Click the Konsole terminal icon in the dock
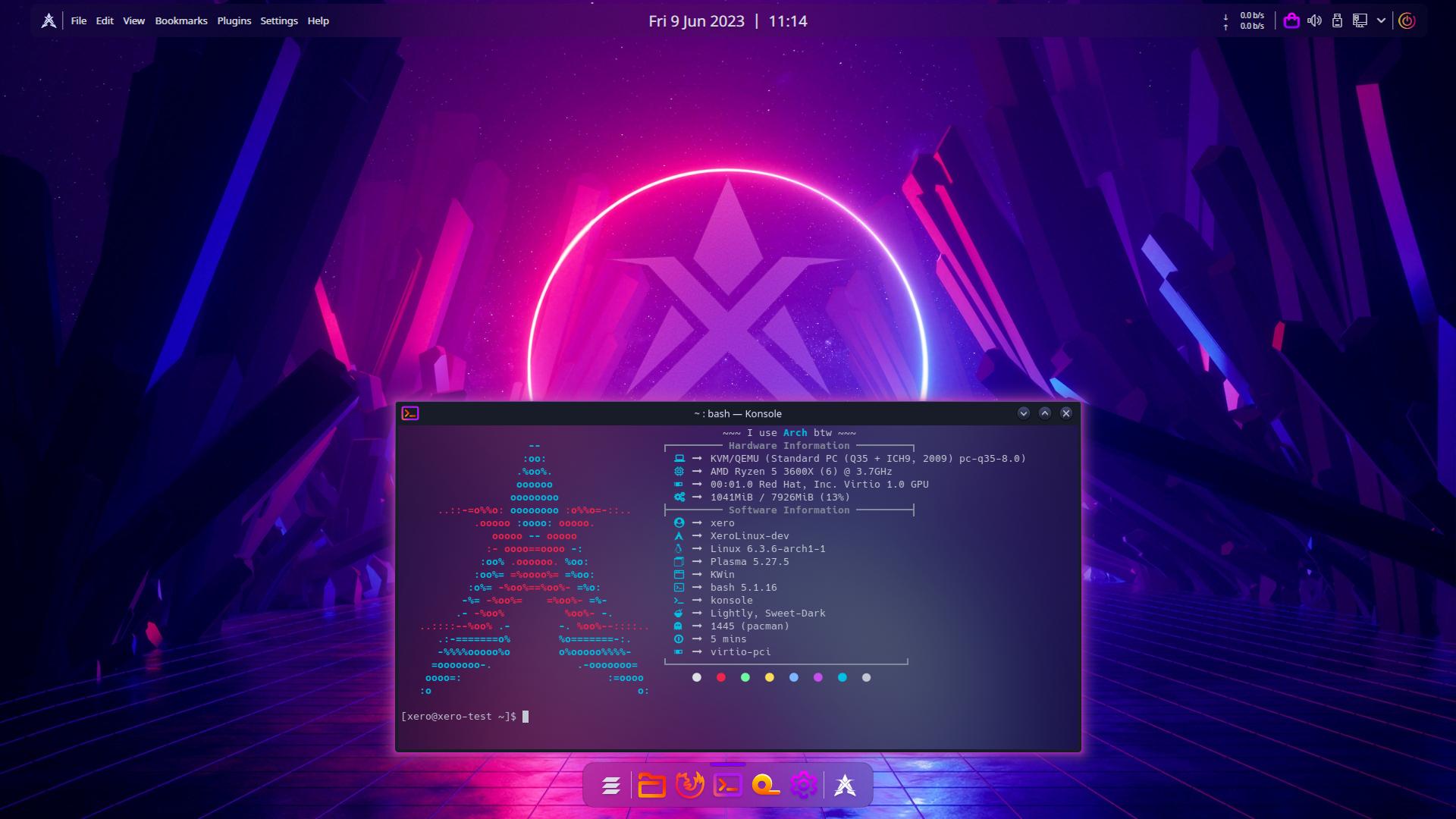This screenshot has width=1456, height=819. coord(728,785)
